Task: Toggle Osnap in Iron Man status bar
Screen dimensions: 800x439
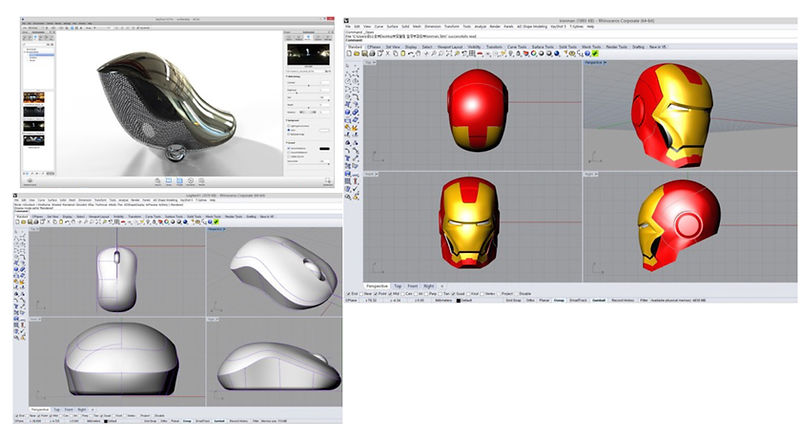Action: [x=559, y=300]
